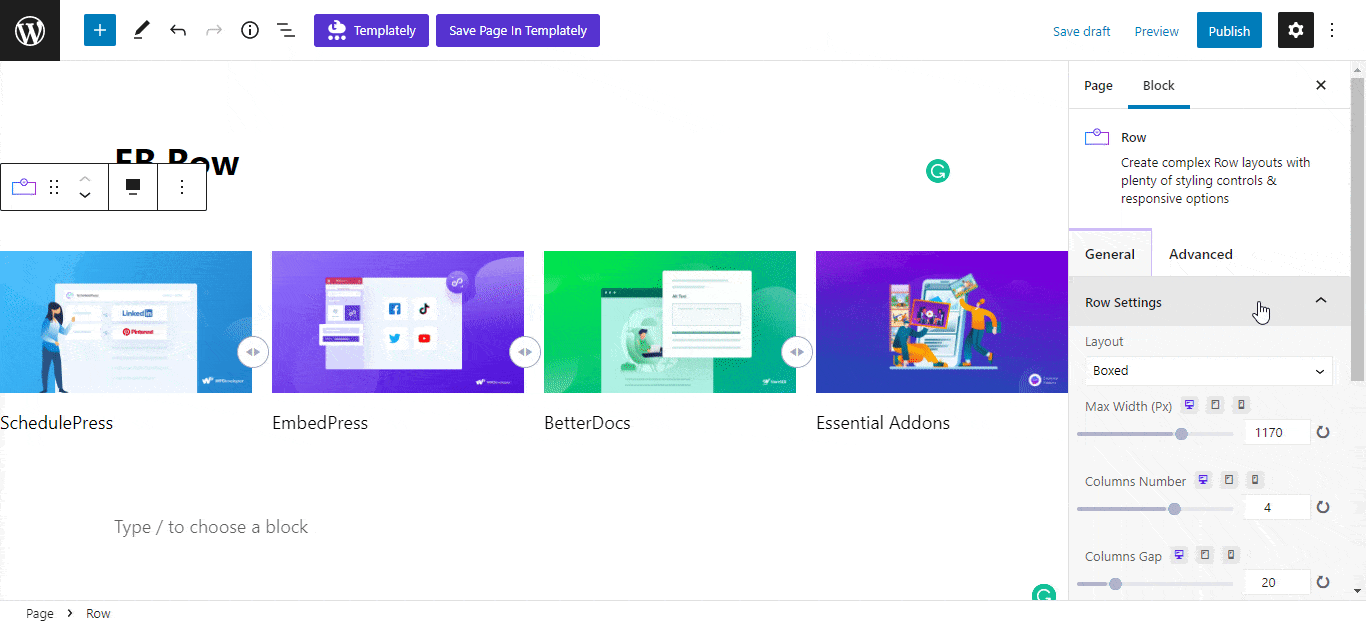
Task: Select the Tools pencil icon
Action: pyautogui.click(x=141, y=30)
